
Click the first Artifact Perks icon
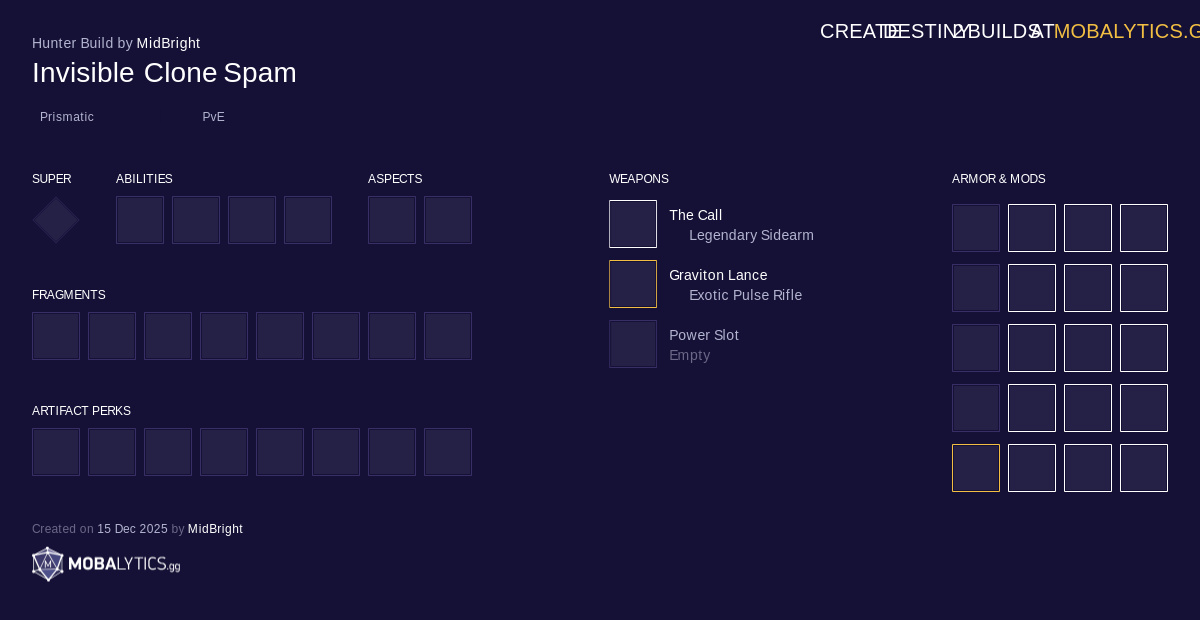(x=56, y=452)
